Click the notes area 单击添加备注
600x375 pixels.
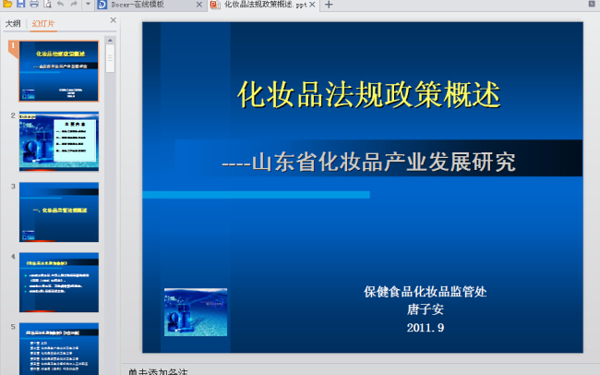pos(158,372)
